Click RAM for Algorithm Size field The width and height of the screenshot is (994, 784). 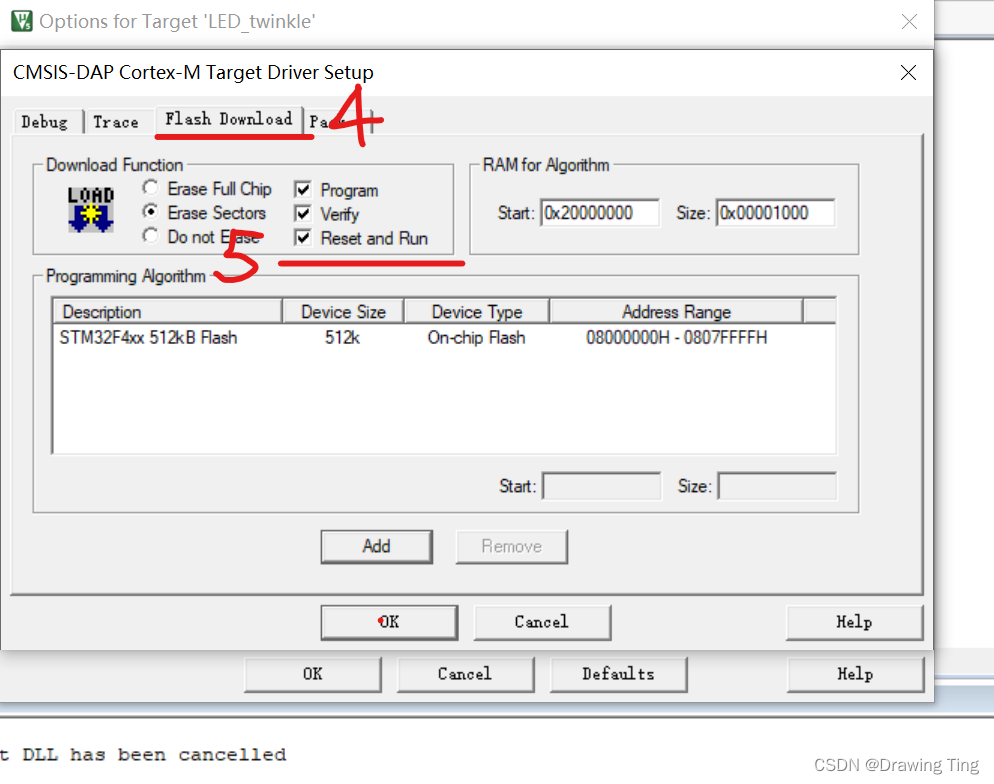776,213
